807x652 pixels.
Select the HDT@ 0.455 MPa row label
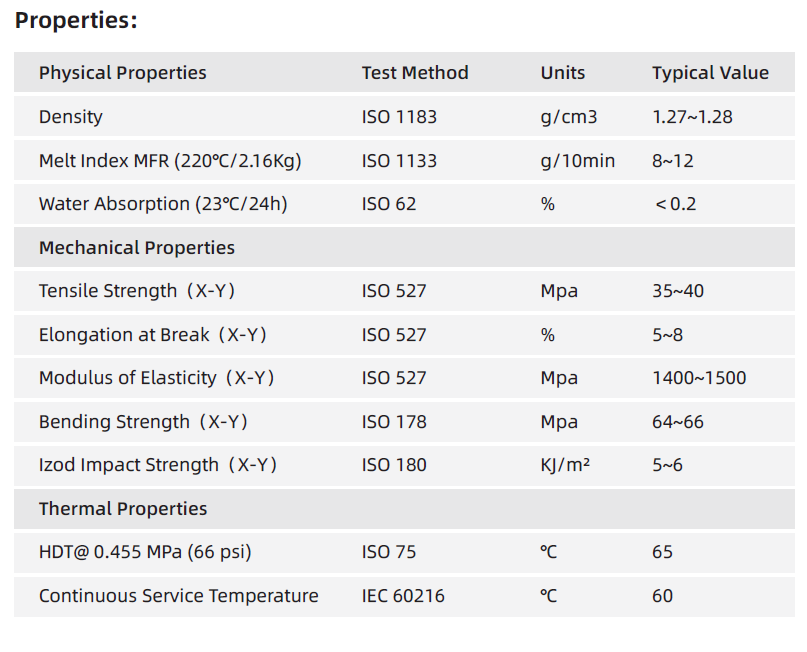pos(145,552)
